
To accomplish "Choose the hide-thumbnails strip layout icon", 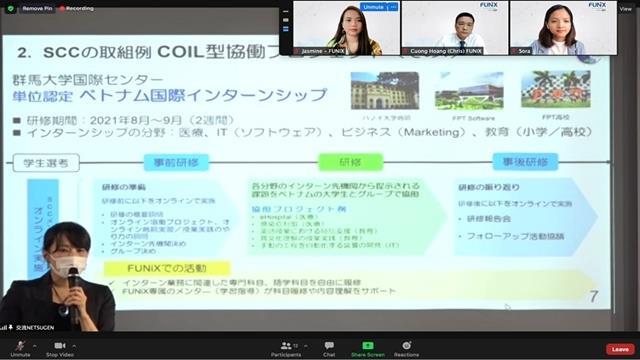I will pos(286,11).
